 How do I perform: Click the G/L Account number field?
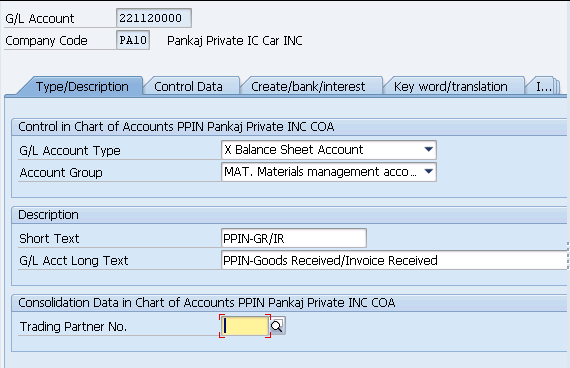click(x=154, y=18)
